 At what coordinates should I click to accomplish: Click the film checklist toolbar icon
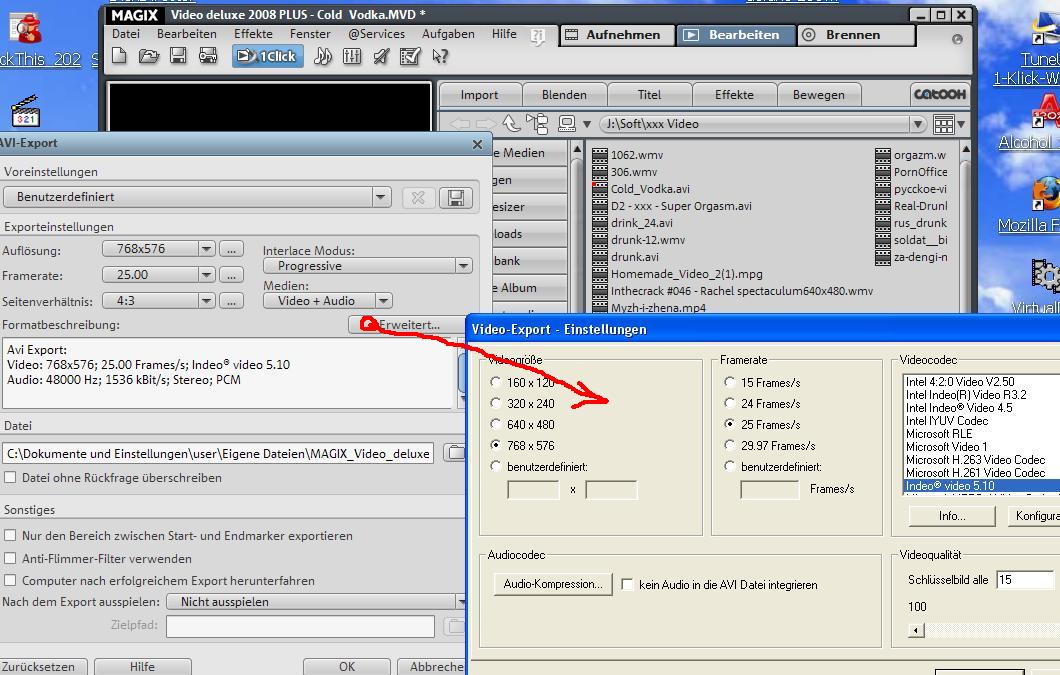[410, 56]
